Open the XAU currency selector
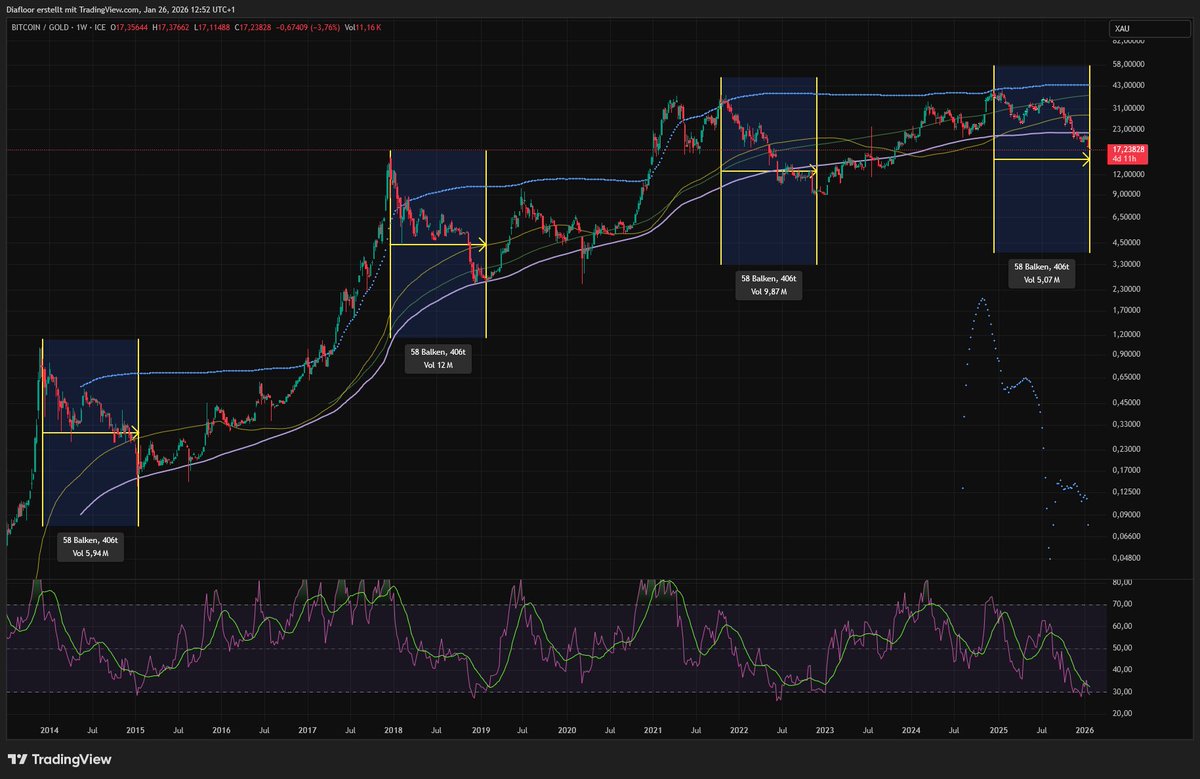 1150,31
